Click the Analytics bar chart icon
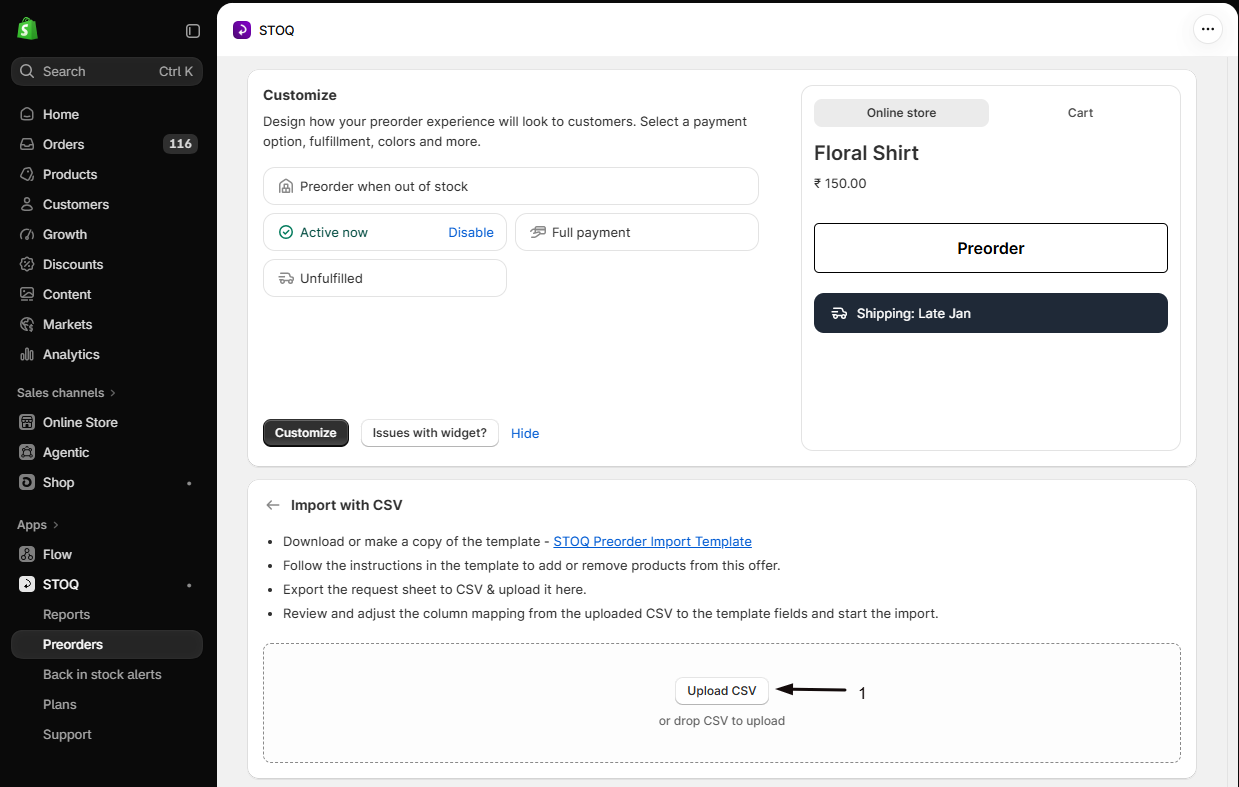1239x787 pixels. (27, 354)
